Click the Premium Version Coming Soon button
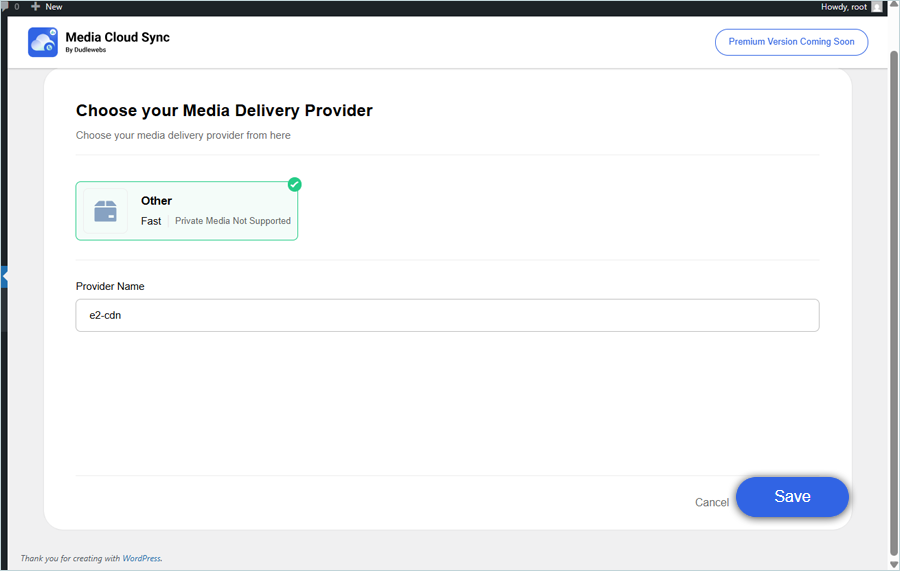The height and width of the screenshot is (571, 900). click(791, 42)
